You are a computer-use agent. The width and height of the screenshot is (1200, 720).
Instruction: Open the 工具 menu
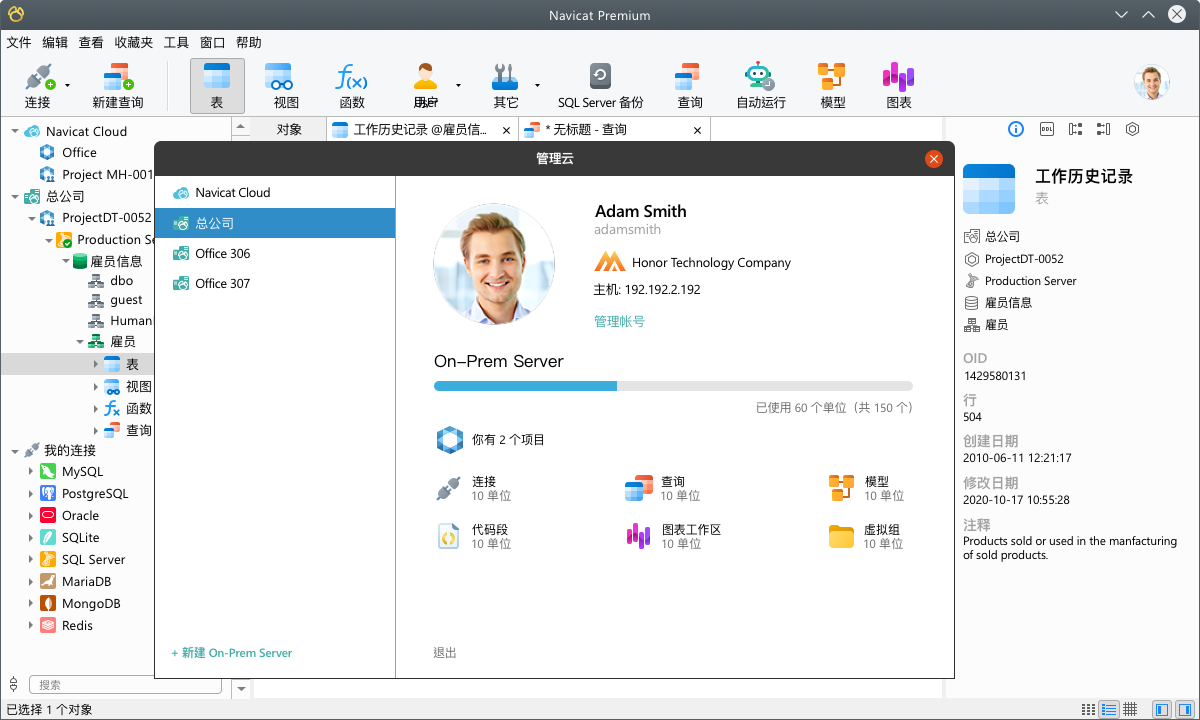[x=176, y=42]
